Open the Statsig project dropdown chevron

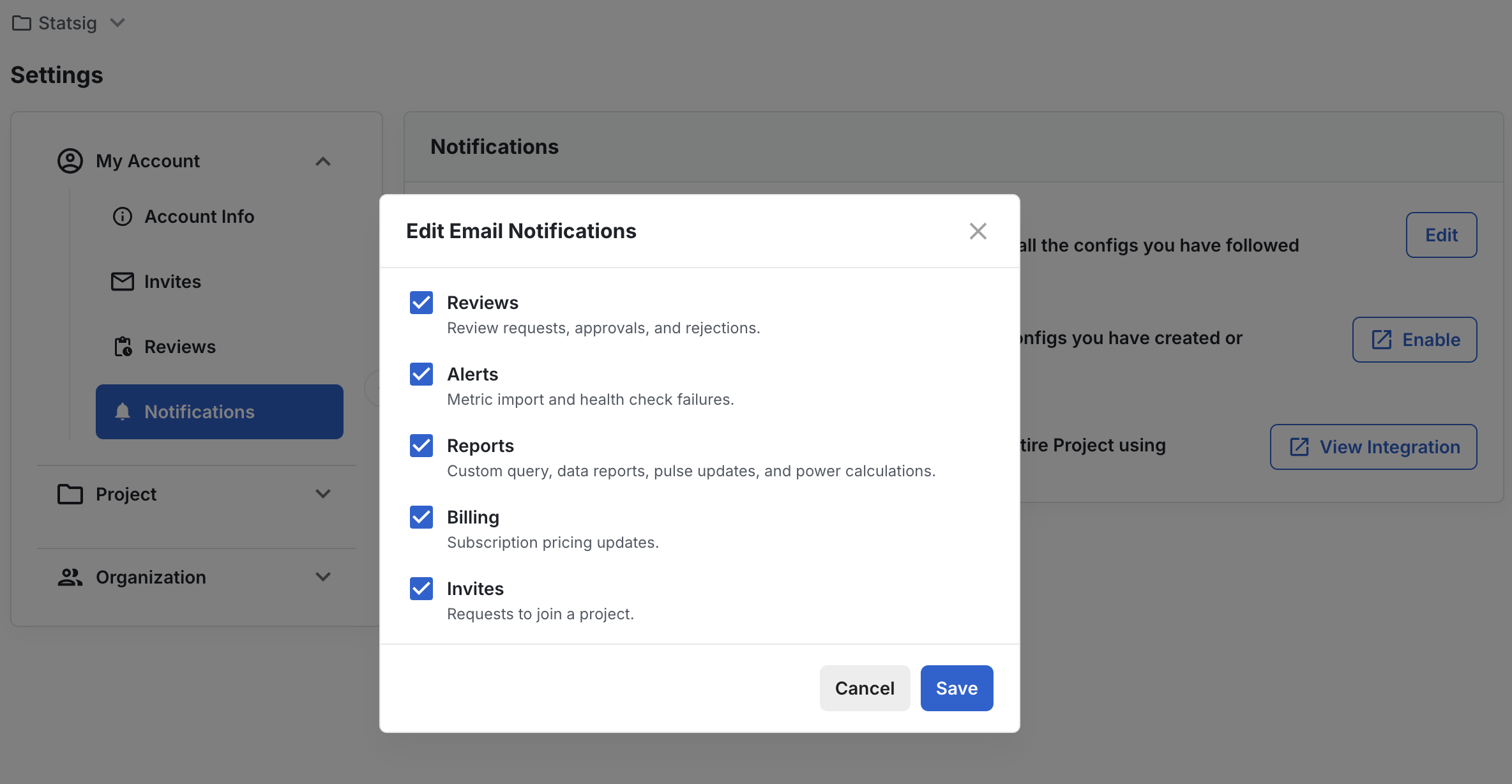117,23
